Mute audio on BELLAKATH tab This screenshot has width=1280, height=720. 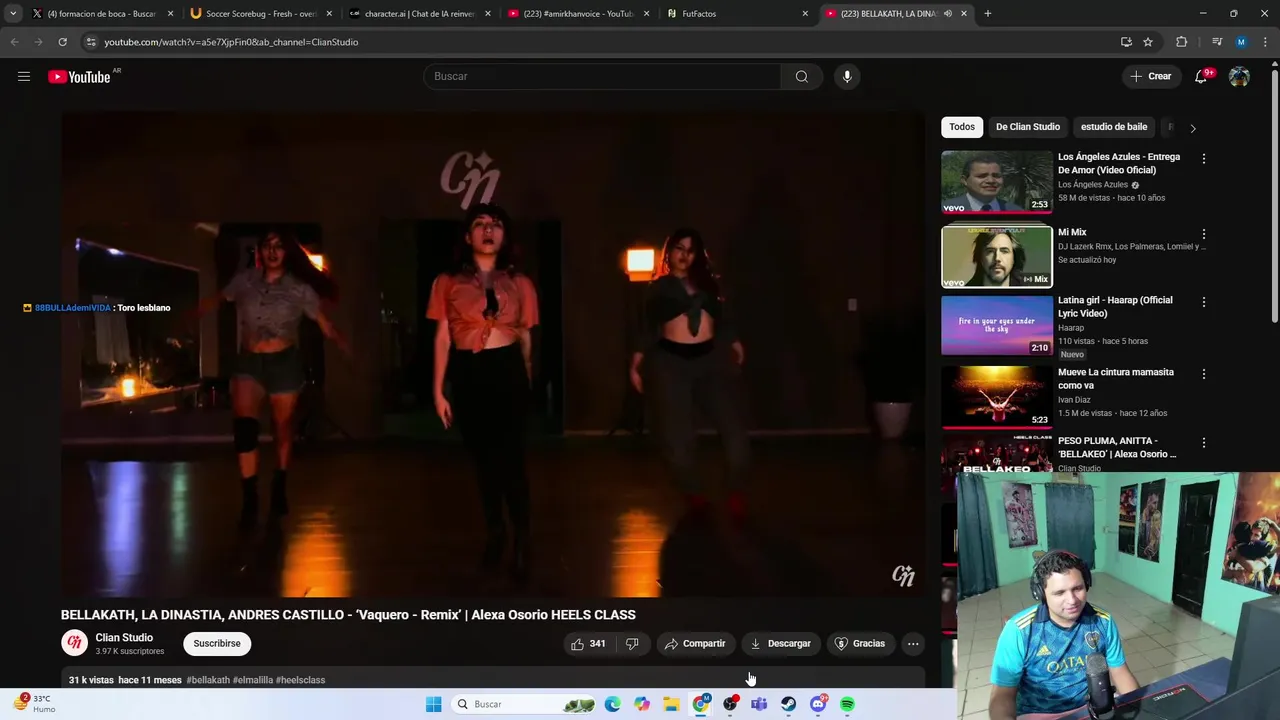(948, 13)
